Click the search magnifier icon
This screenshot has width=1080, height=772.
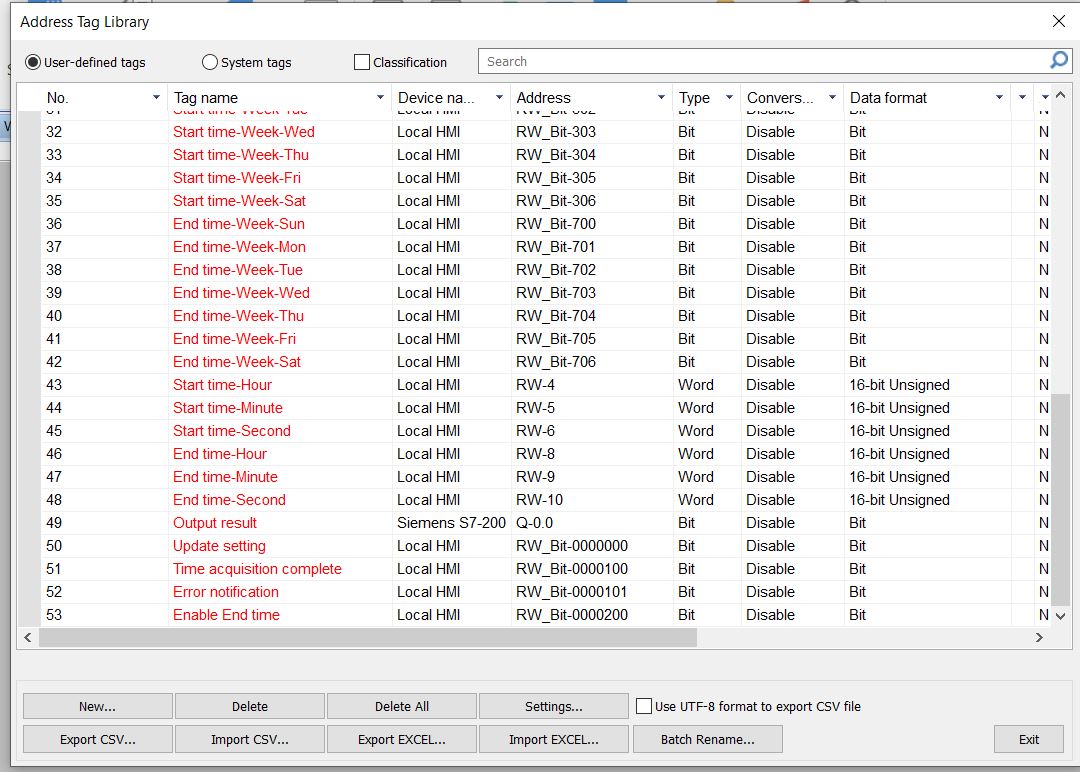point(1058,61)
